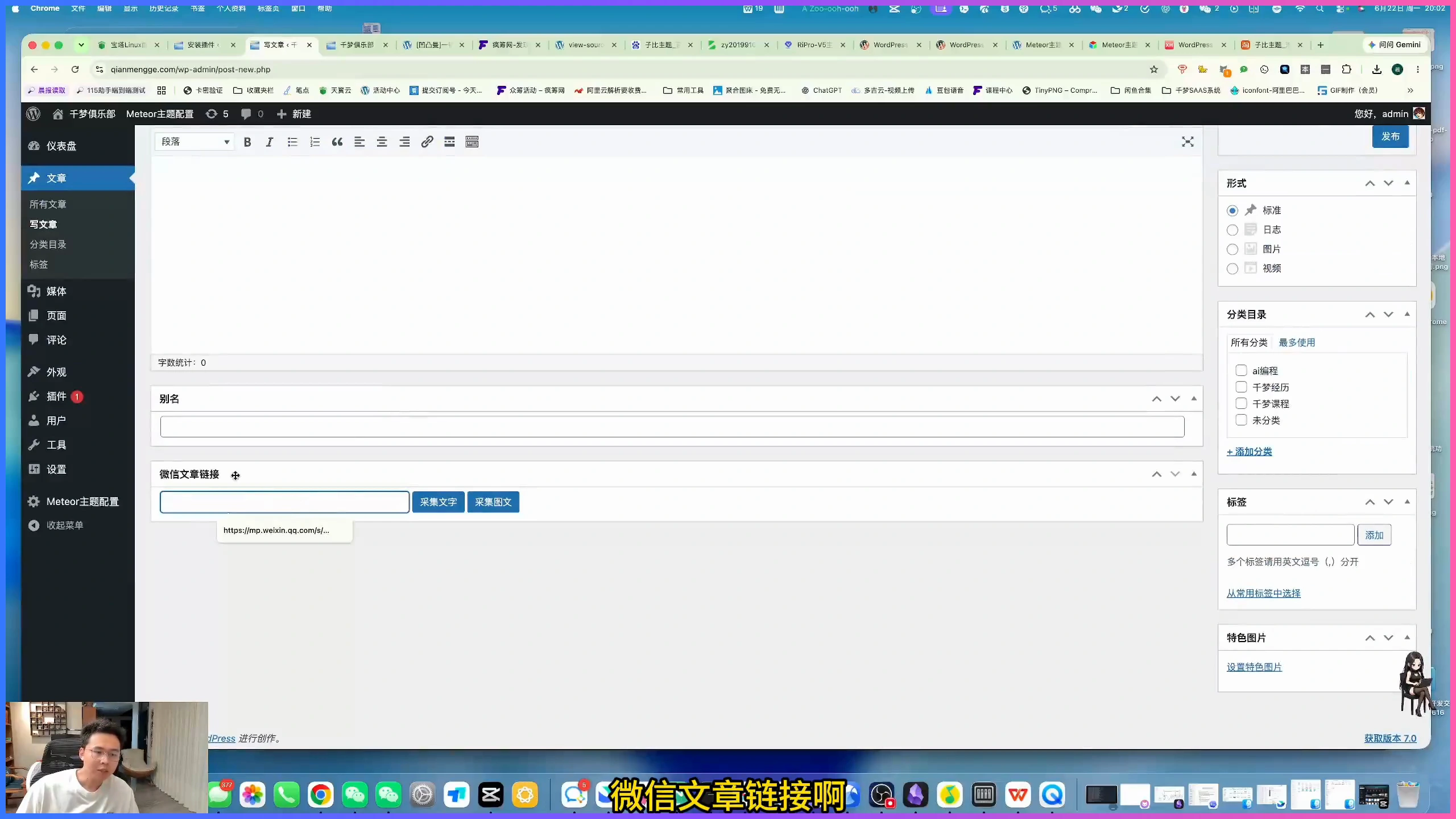Click 添加 tag button

point(1374,535)
